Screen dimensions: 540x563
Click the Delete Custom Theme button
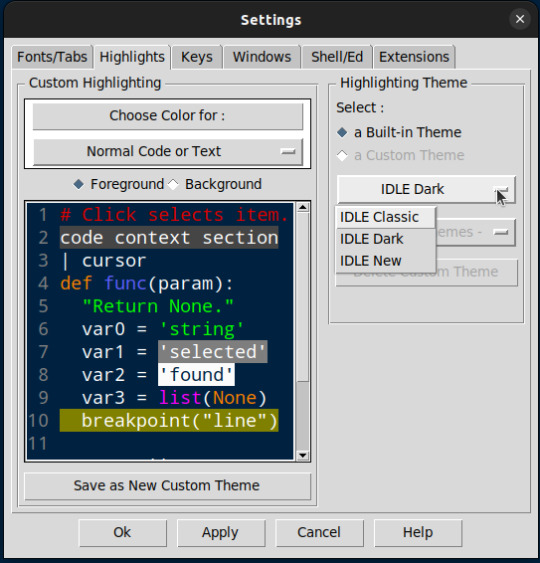(426, 272)
